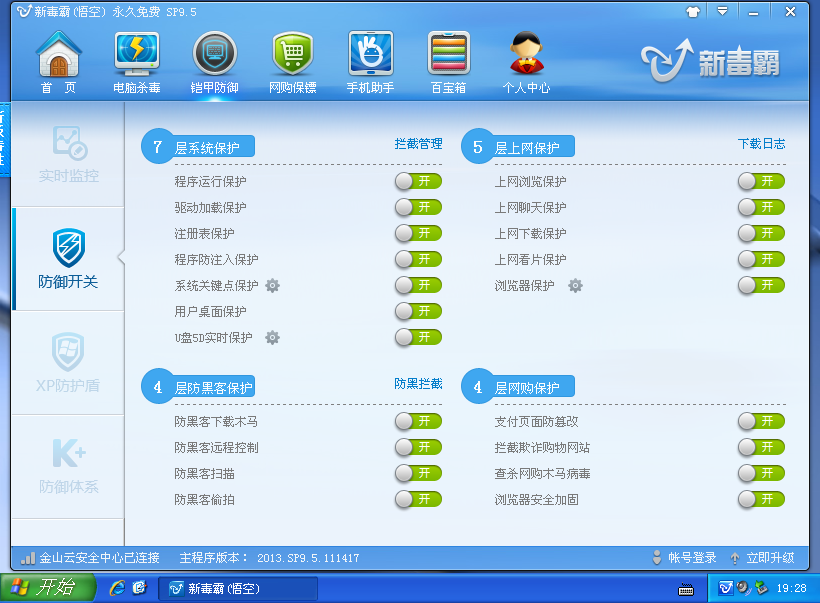This screenshot has width=820, height=603.
Task: Click the system tray clock 19:28
Action: 791,588
